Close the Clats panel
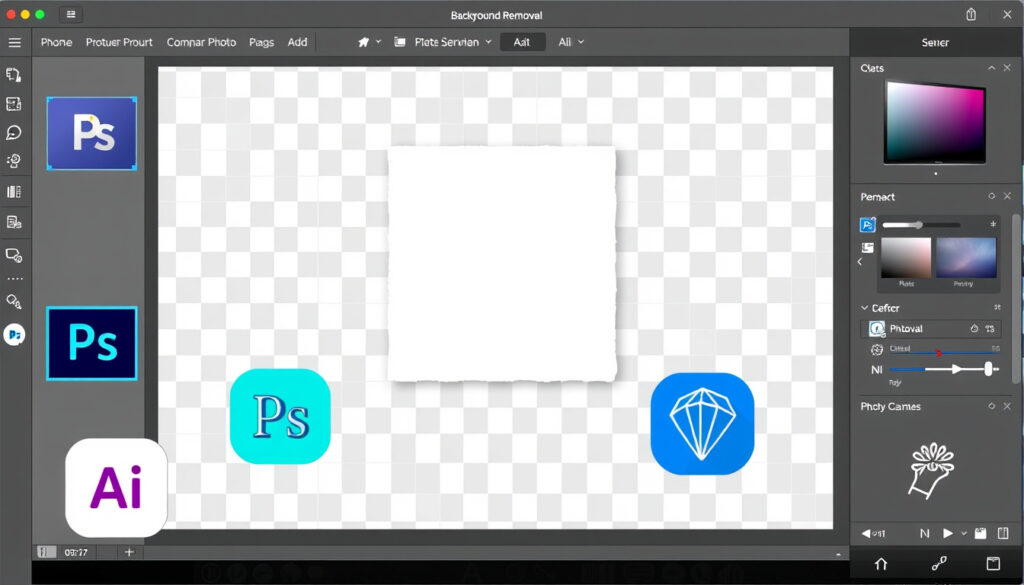 pyautogui.click(x=1007, y=68)
